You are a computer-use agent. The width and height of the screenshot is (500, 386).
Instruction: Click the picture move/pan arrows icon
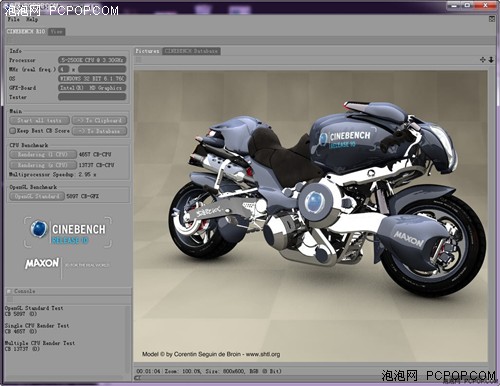(482, 60)
